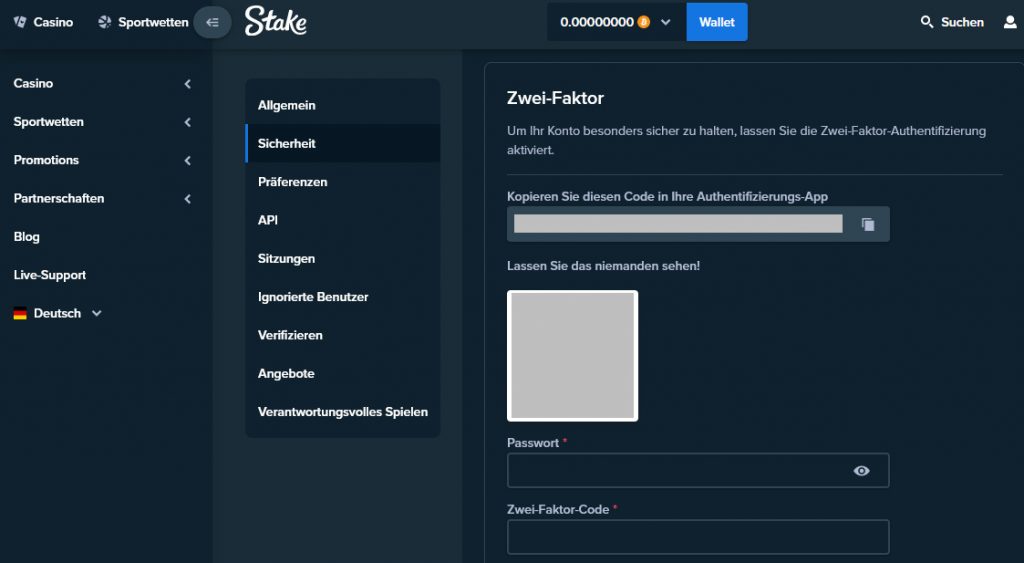Screen dimensions: 1024x563
Task: Open the Wallet
Action: [x=716, y=22]
